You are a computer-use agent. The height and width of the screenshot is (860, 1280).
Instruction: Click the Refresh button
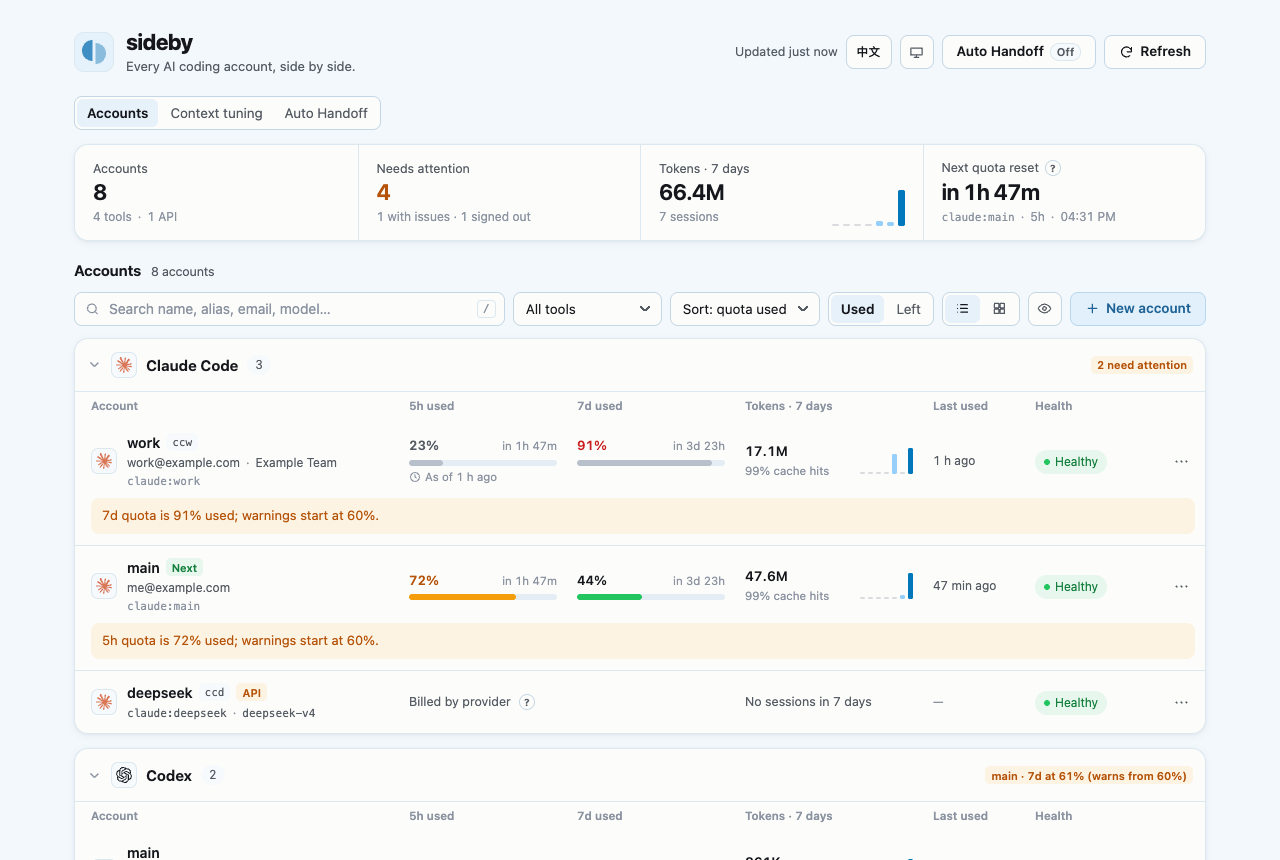point(1154,52)
